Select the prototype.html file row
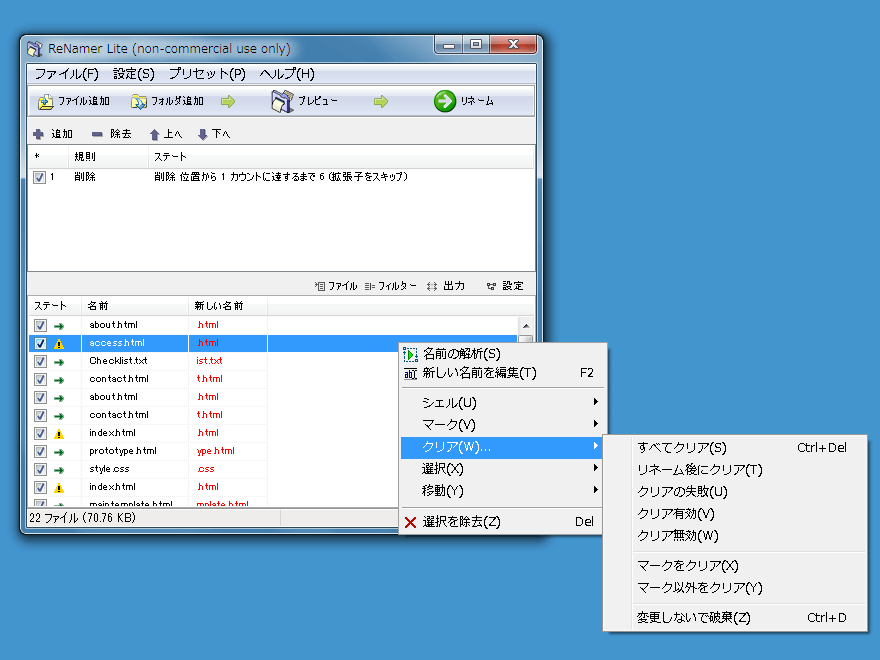This screenshot has width=880, height=660. coord(273,451)
